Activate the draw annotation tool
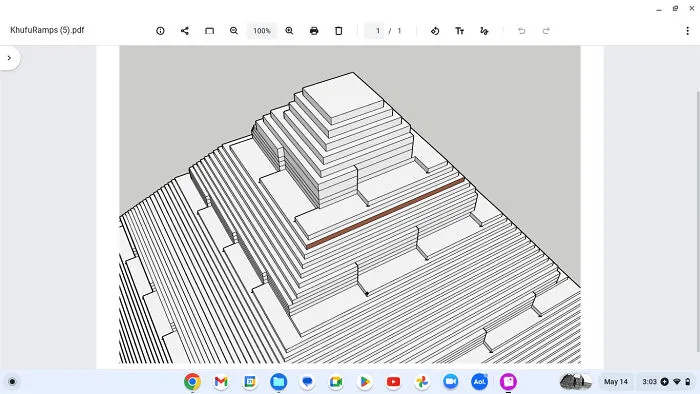This screenshot has width=700, height=394. click(484, 31)
